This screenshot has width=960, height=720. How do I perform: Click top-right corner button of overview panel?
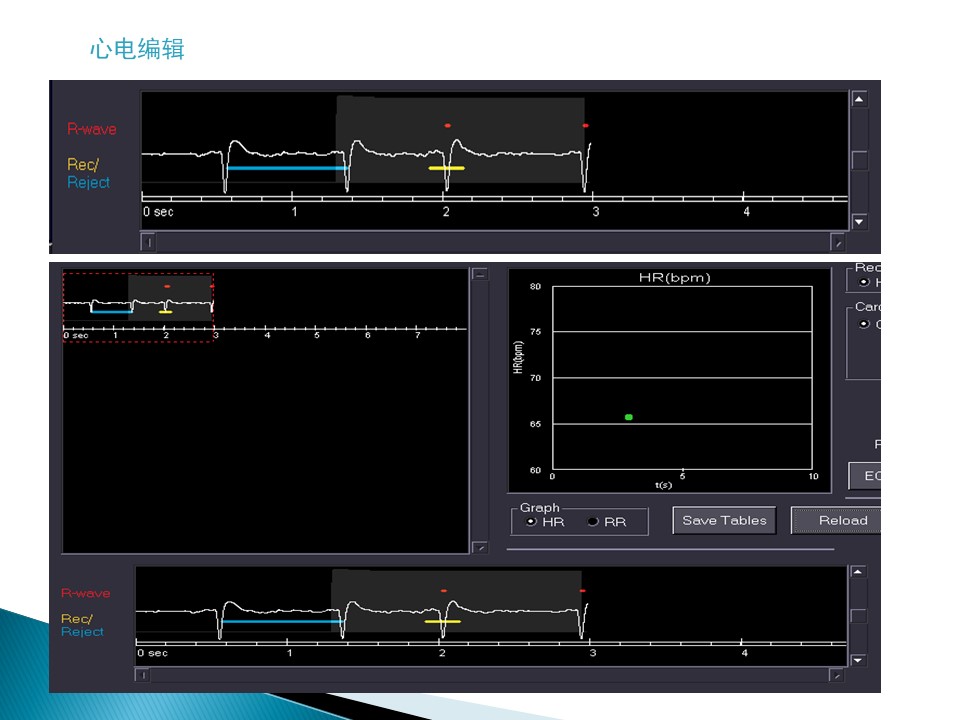point(480,274)
